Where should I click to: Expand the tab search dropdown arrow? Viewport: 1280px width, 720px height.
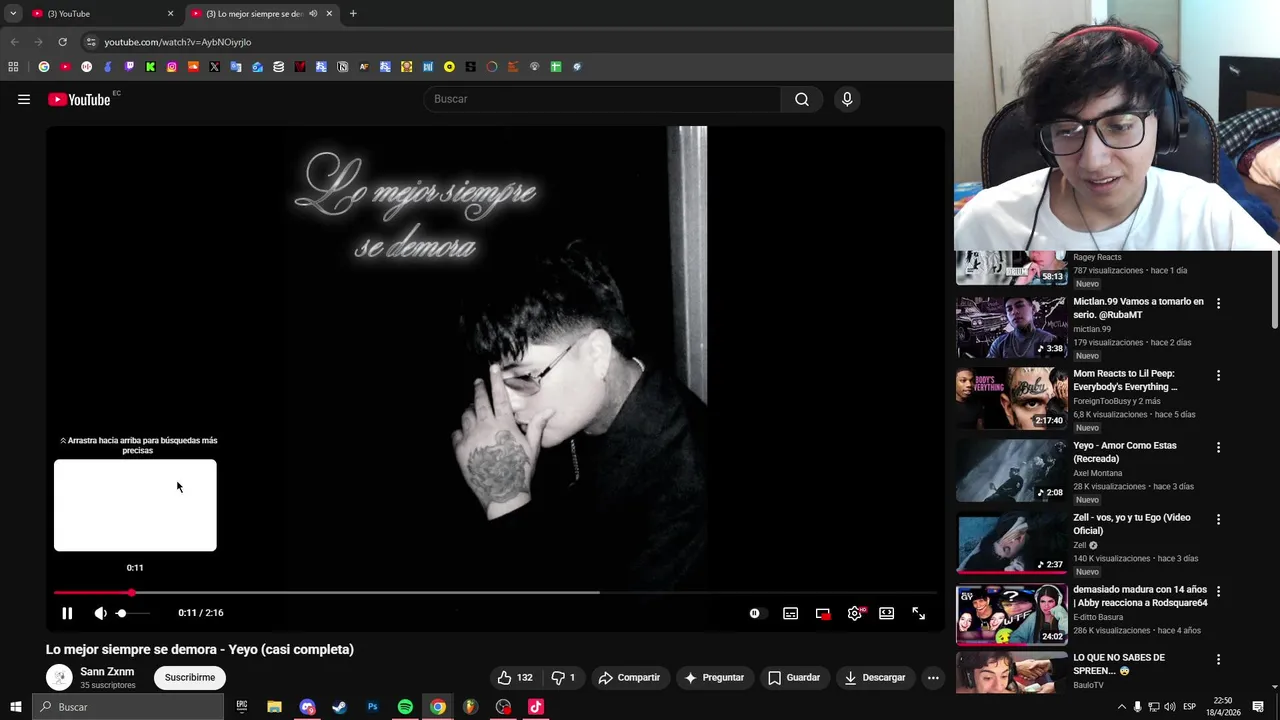pyautogui.click(x=13, y=14)
